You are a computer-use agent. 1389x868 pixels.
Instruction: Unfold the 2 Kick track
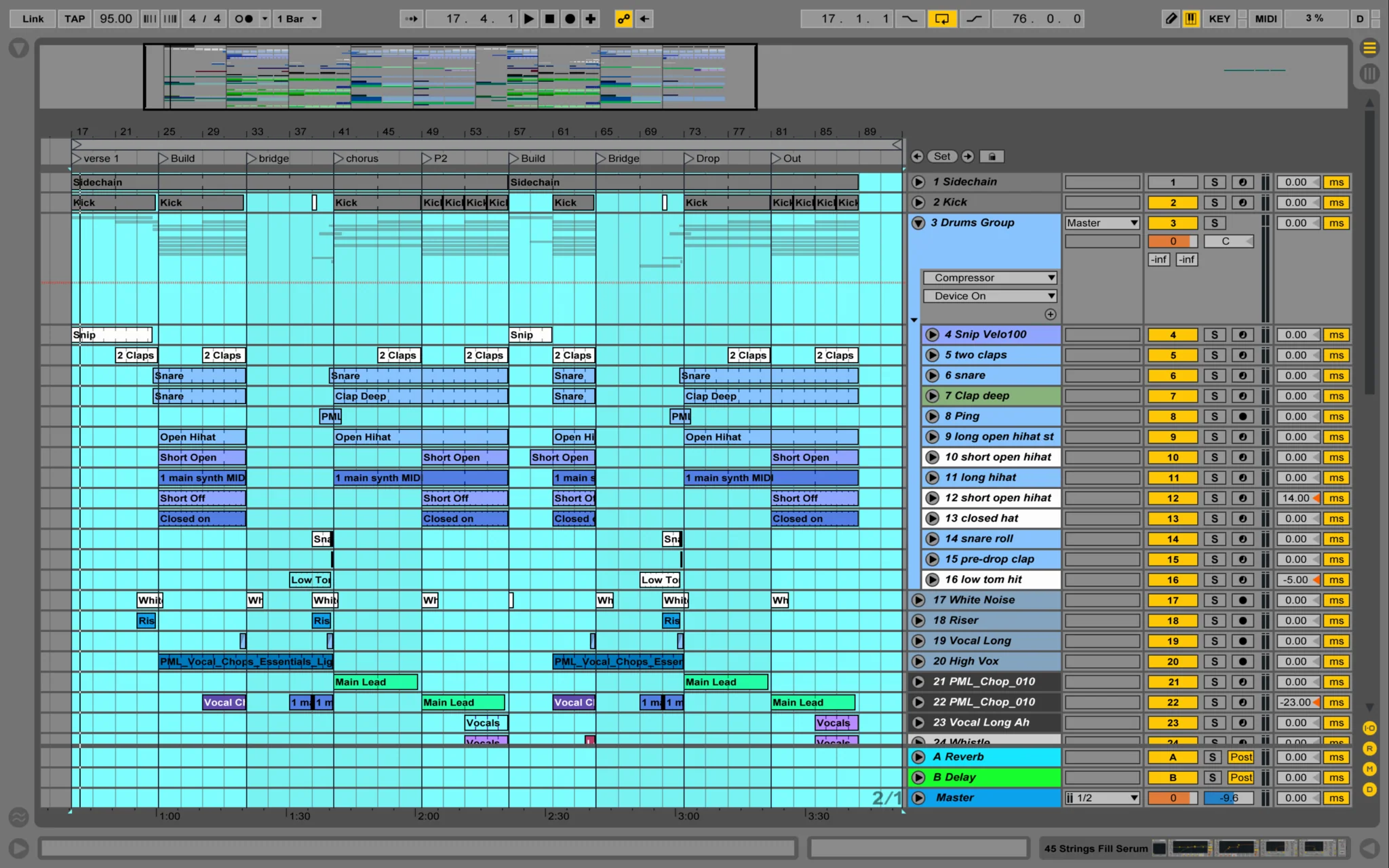918,203
